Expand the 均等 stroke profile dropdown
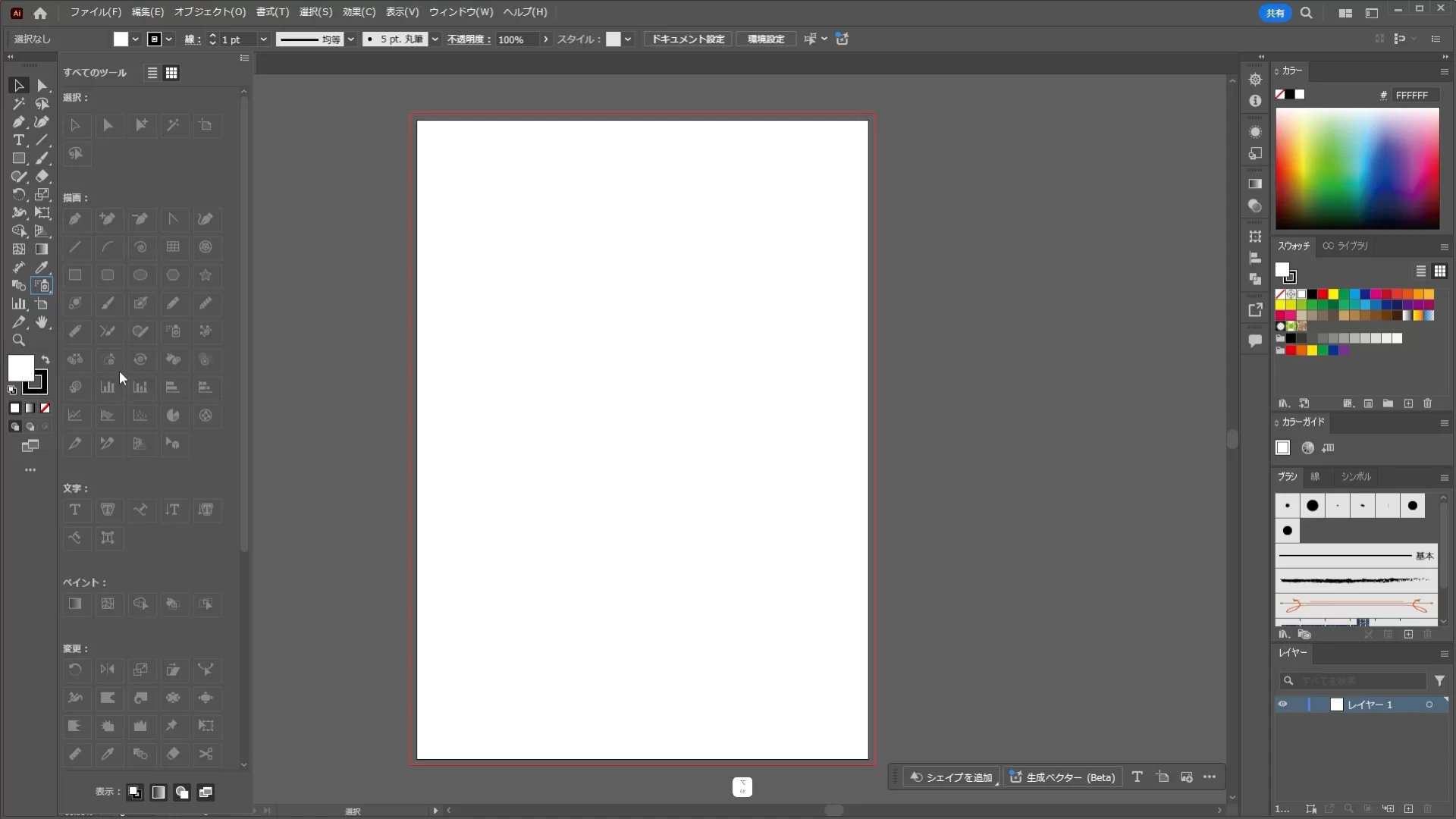The image size is (1456, 819). [x=350, y=39]
